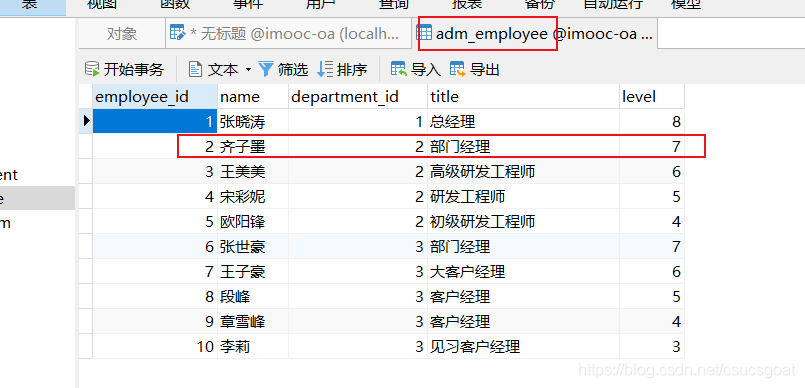This screenshot has width=805, height=388.
Task: Open the 备份 main toolbar item
Action: [x=539, y=5]
